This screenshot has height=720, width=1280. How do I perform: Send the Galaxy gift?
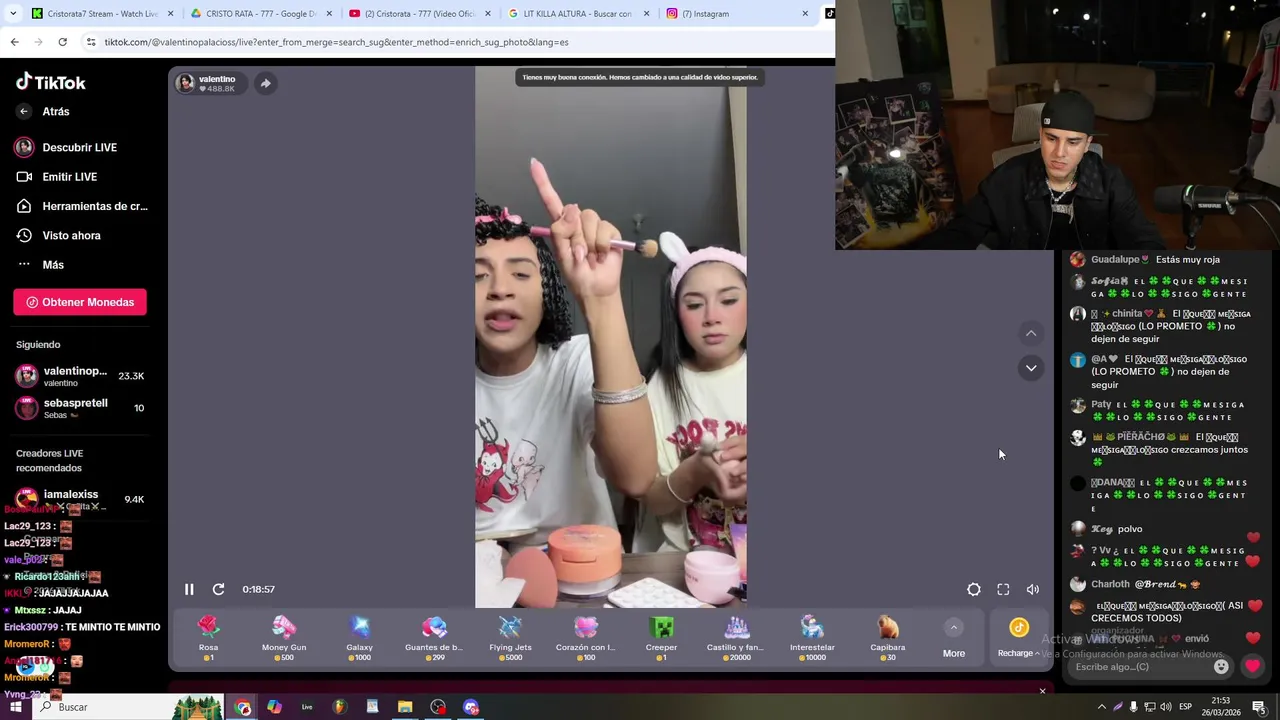click(359, 637)
